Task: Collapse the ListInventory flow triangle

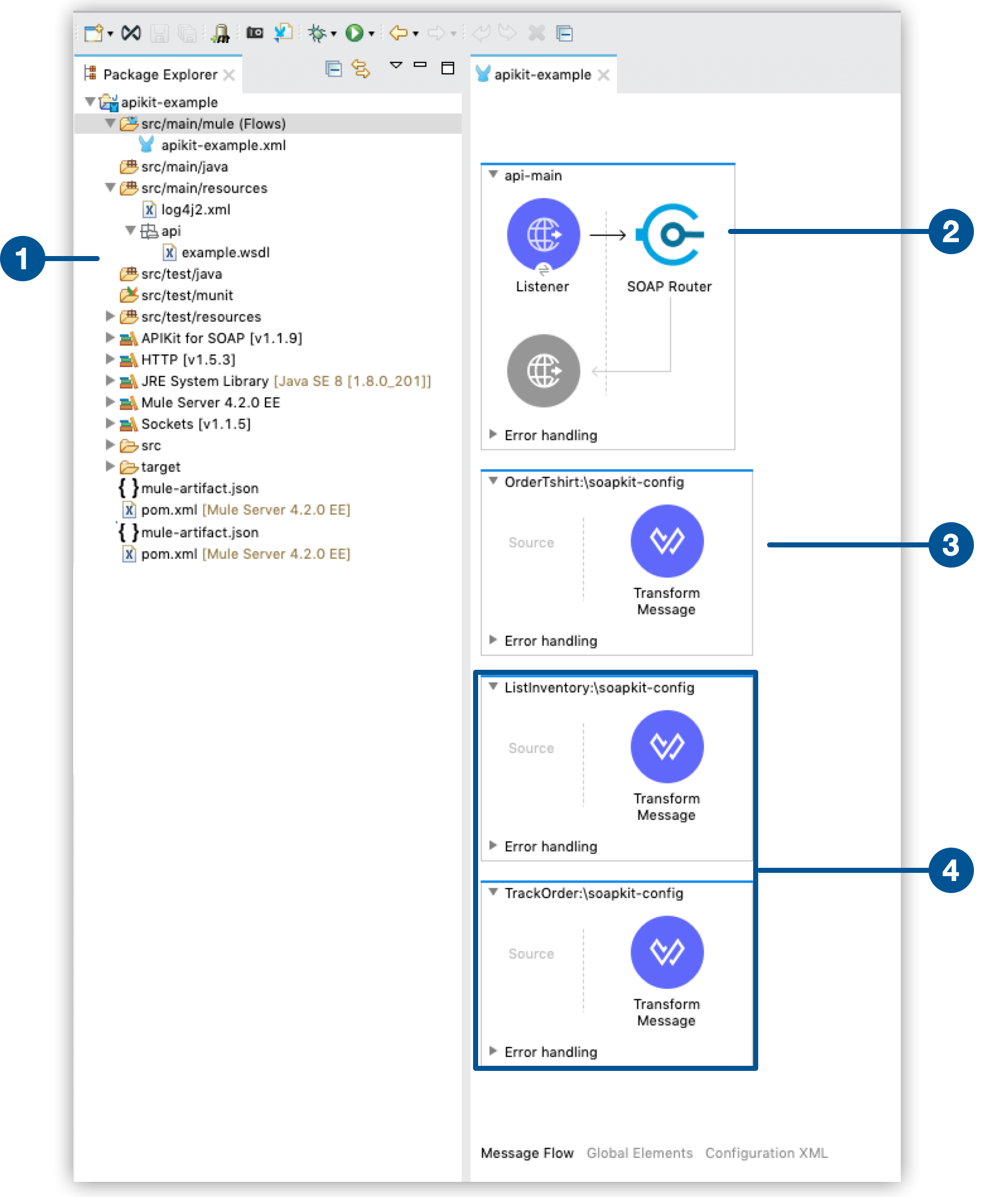Action: (493, 687)
